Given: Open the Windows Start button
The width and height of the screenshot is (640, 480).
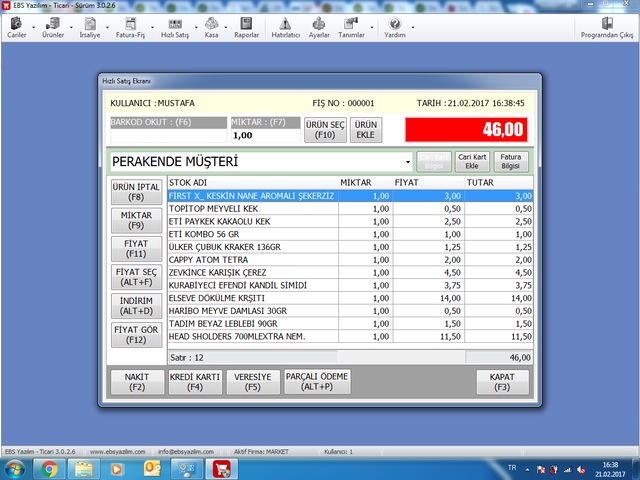Looking at the screenshot, I should coord(15,469).
